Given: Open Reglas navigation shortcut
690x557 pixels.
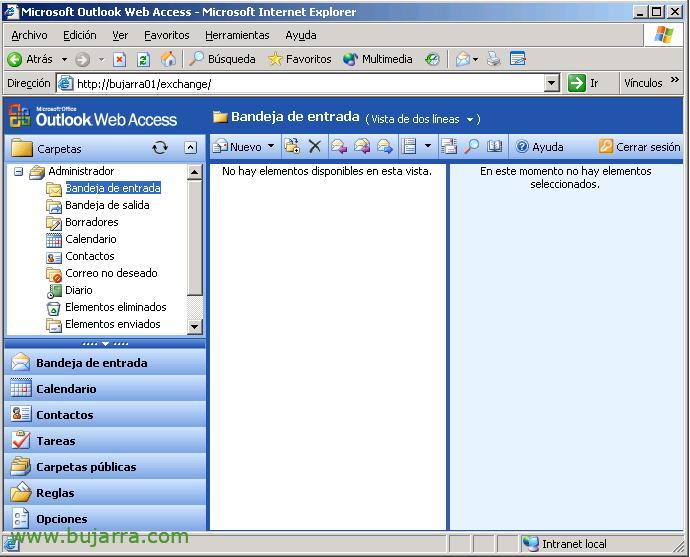Looking at the screenshot, I should tap(105, 493).
